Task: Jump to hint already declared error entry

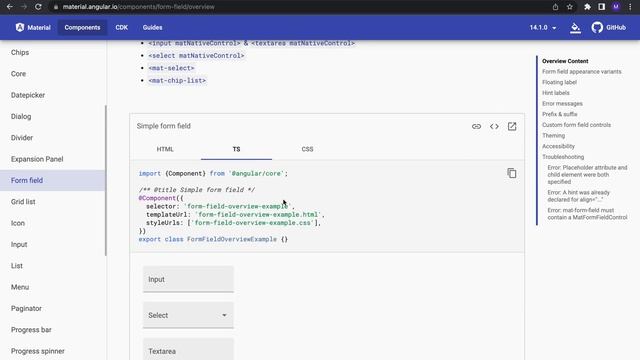Action: point(578,196)
